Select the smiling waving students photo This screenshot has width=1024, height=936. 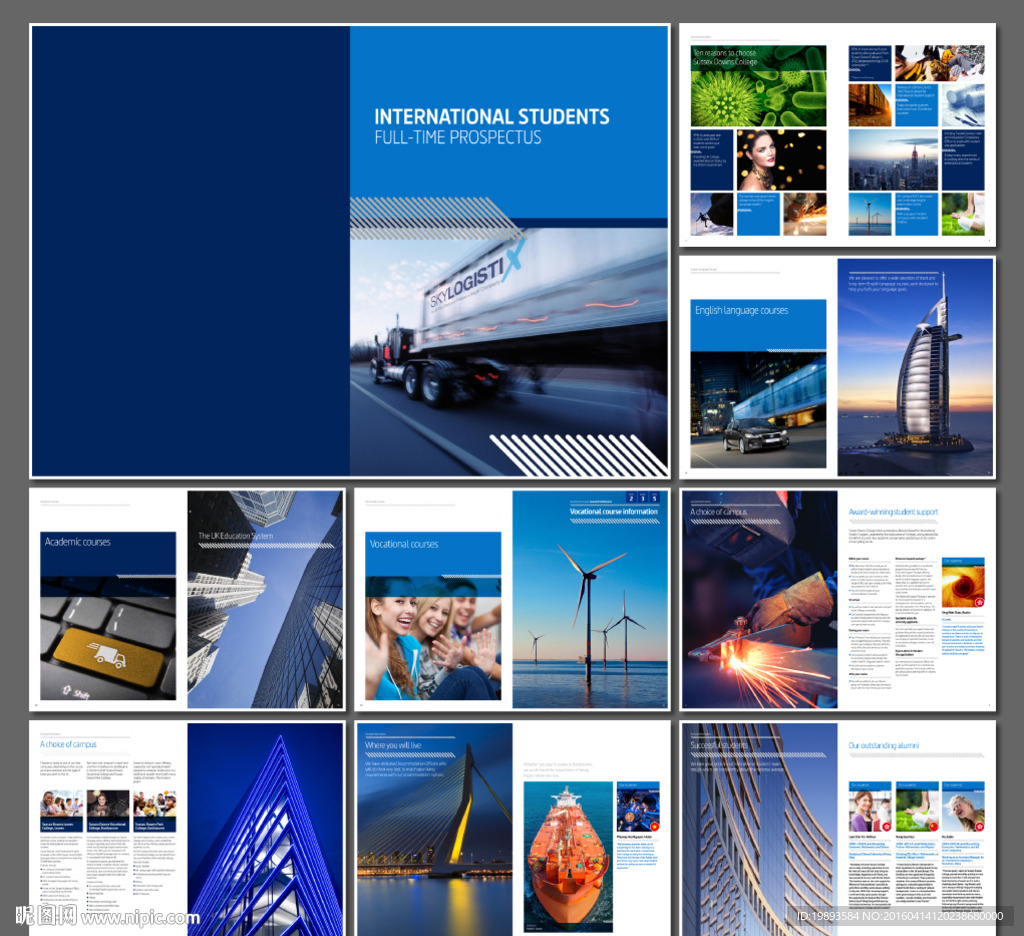[x=433, y=638]
